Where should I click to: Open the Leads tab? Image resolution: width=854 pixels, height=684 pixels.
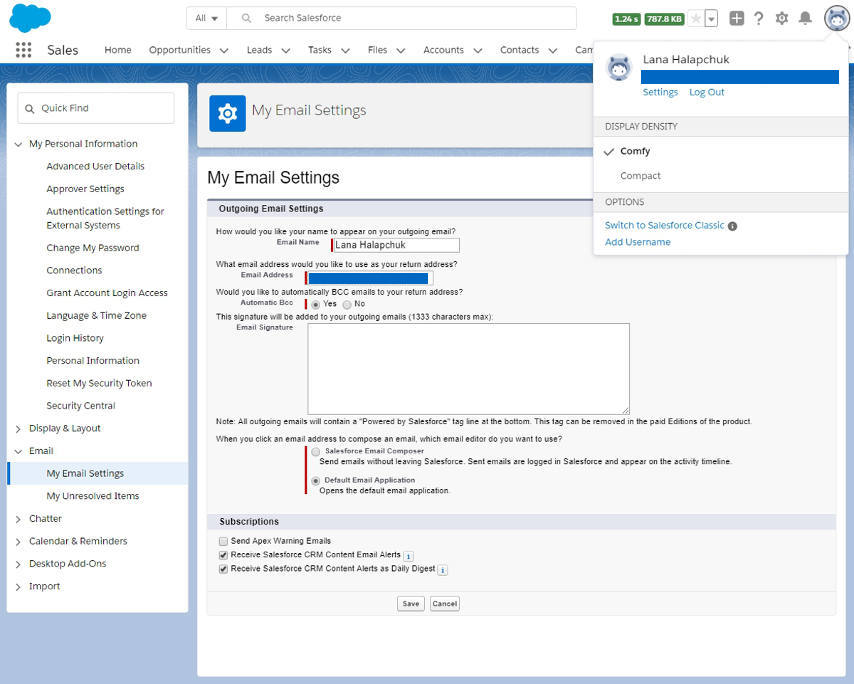(x=258, y=49)
